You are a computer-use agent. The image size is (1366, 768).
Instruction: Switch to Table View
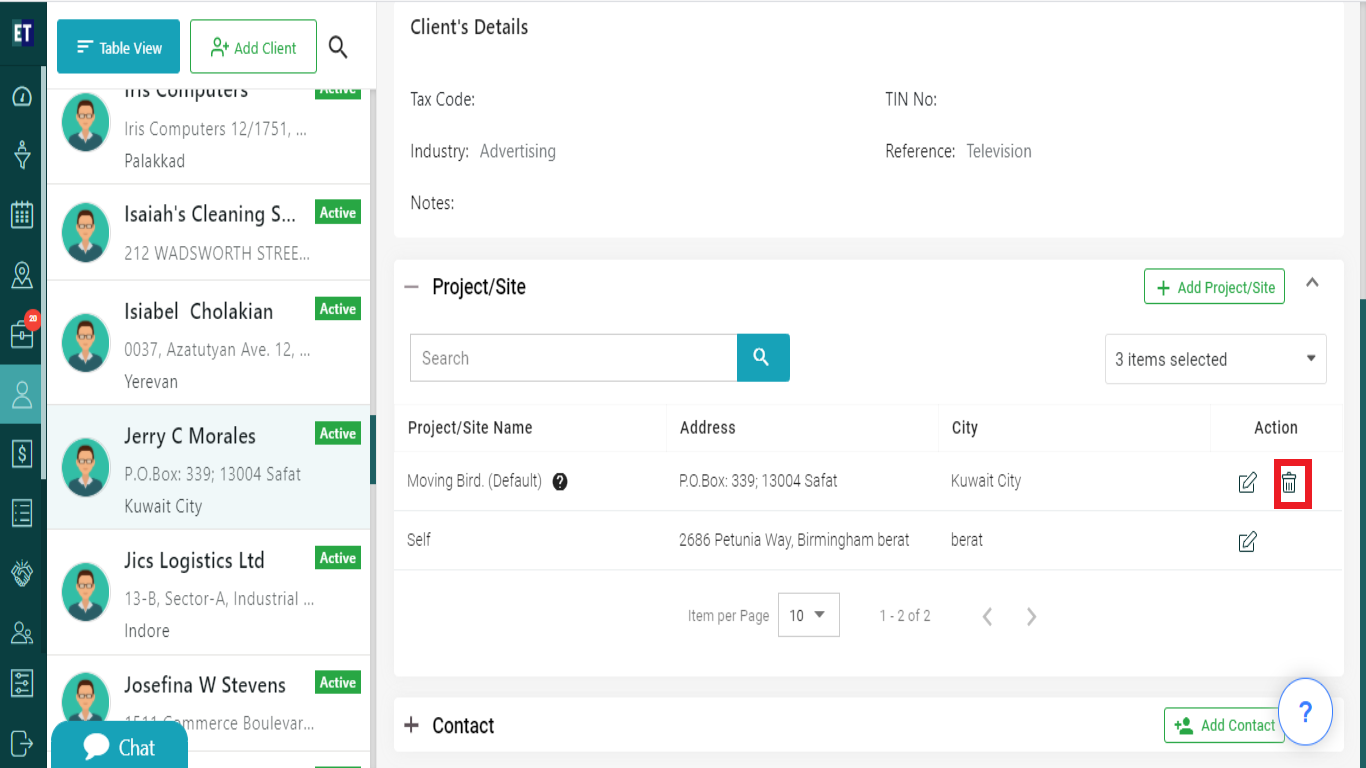(118, 47)
